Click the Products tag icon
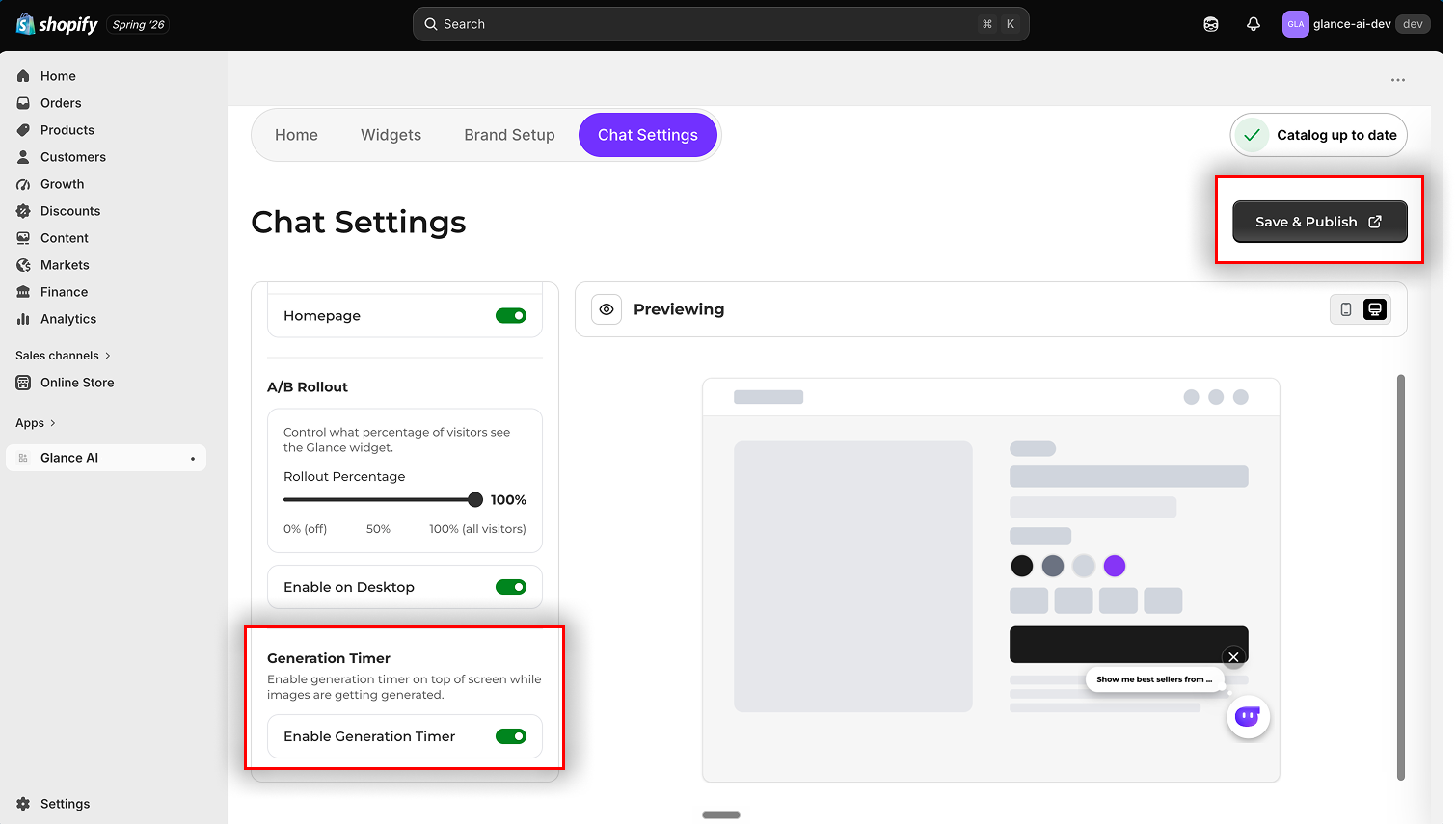 [x=23, y=130]
